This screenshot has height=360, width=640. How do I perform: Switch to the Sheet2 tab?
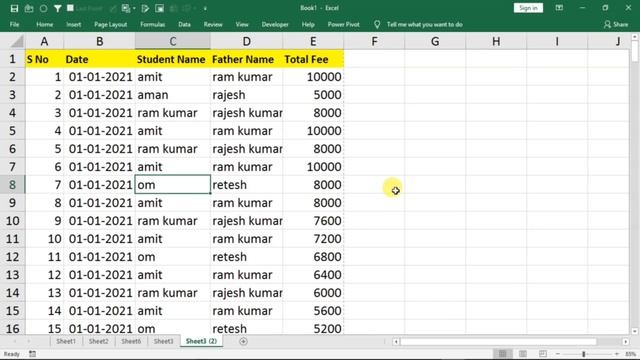(98, 341)
